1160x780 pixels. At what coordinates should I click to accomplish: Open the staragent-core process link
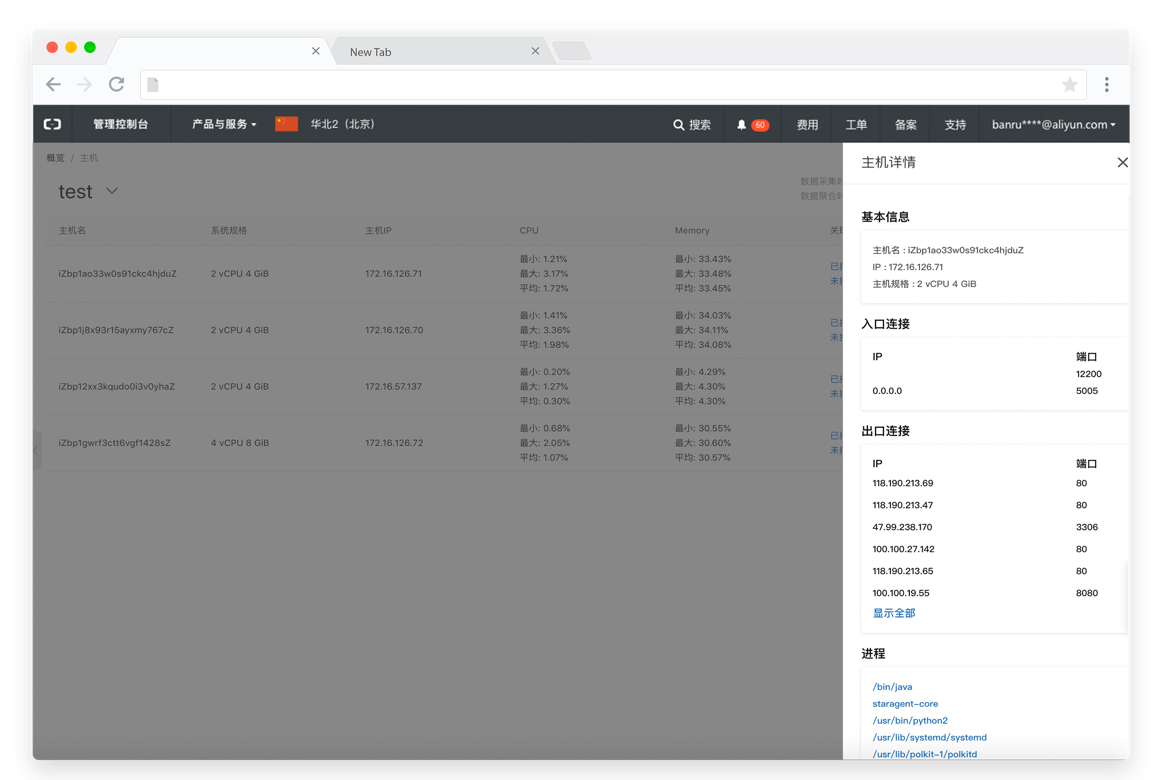[x=905, y=704]
